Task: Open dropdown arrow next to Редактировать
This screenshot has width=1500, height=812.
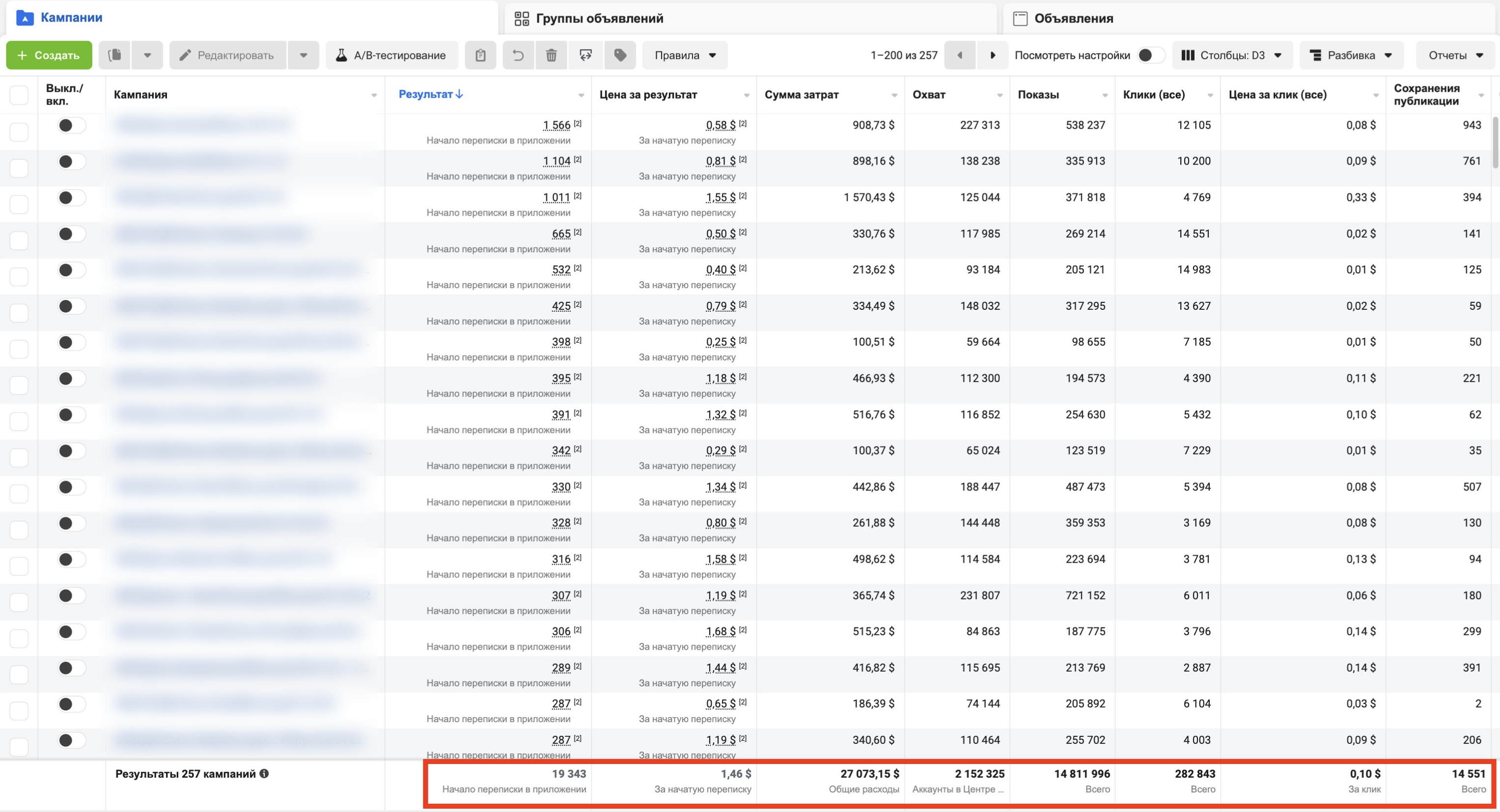Action: 304,55
